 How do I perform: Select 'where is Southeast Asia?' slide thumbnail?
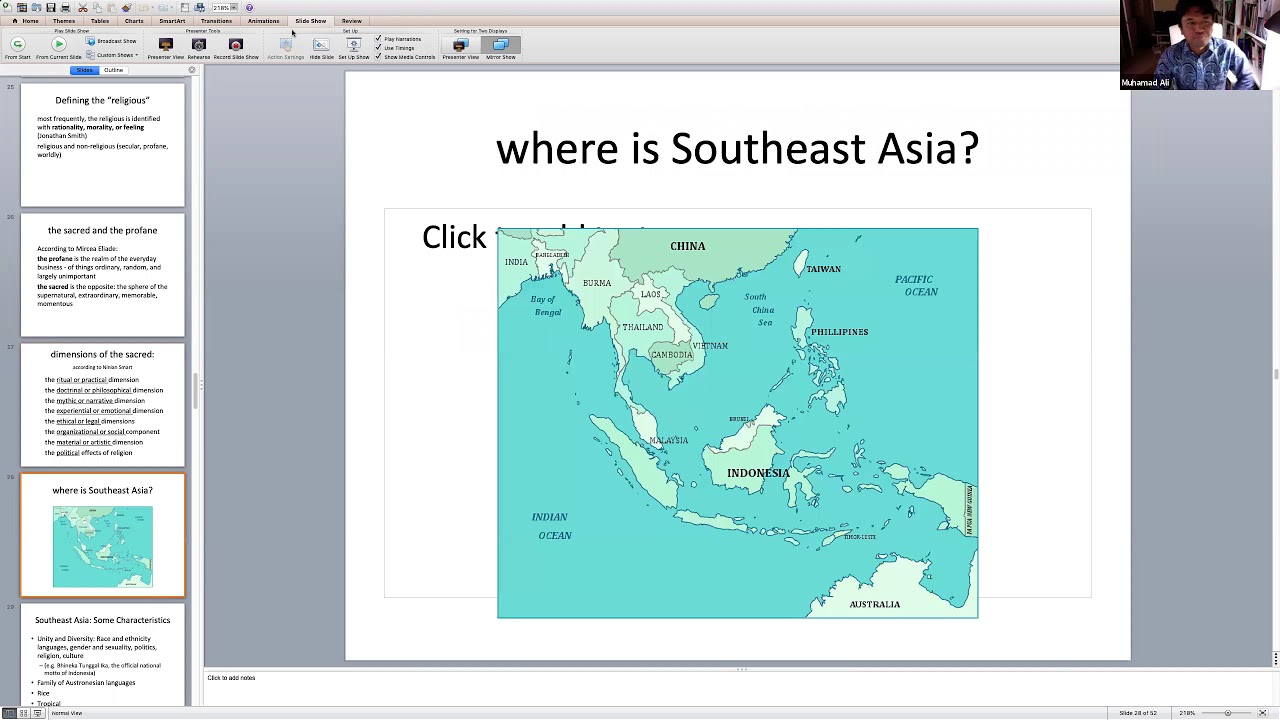click(x=103, y=536)
